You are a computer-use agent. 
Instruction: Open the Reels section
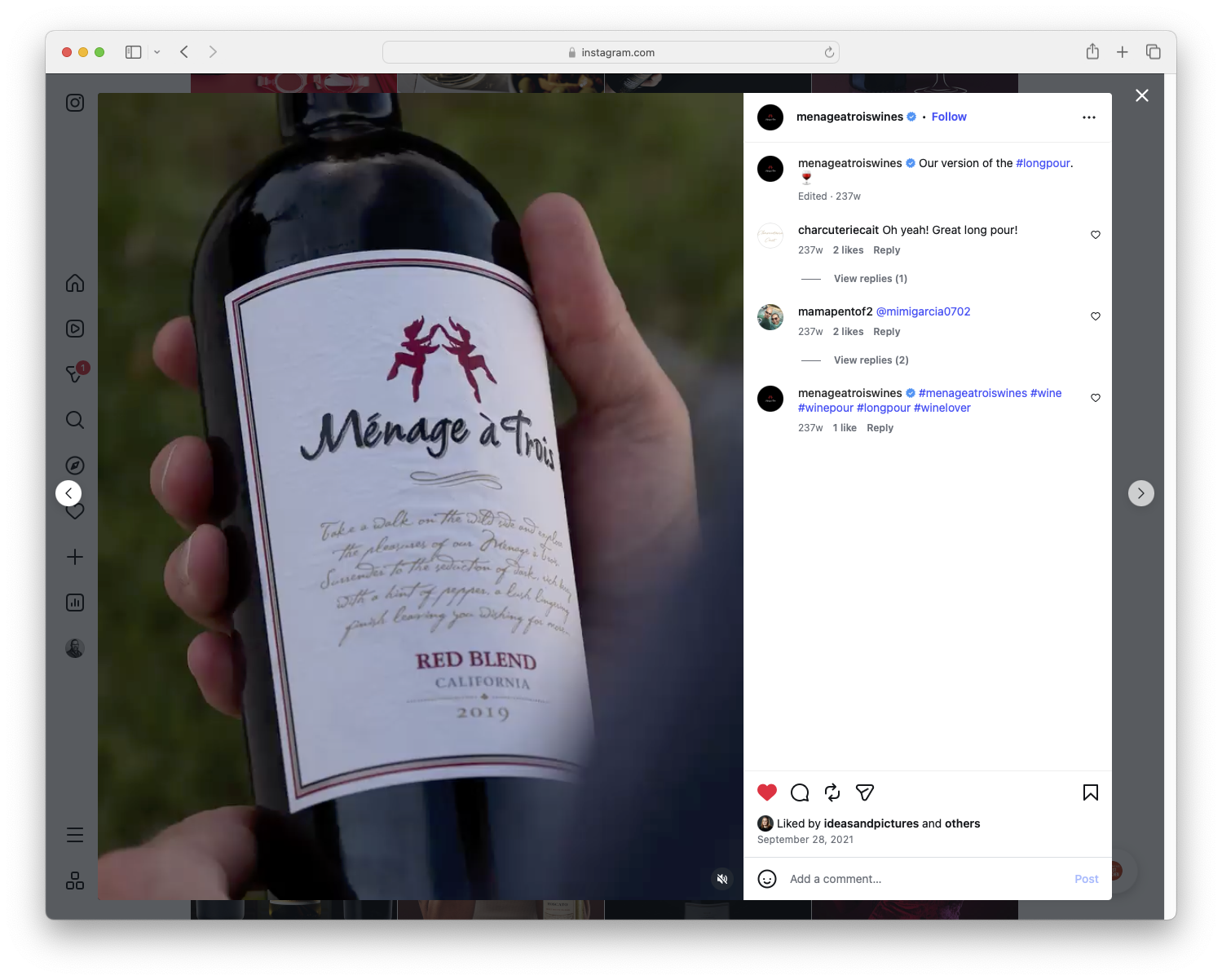tap(74, 328)
